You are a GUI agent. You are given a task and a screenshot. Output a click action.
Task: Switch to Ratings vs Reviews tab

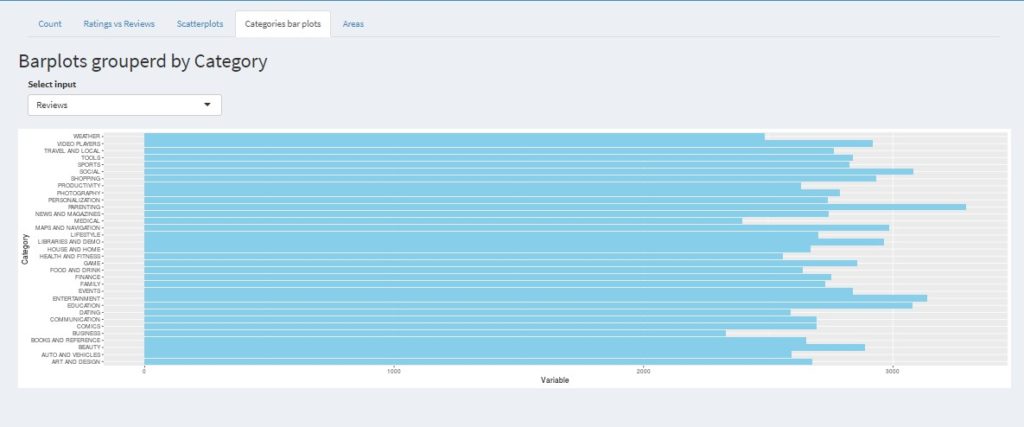(118, 23)
